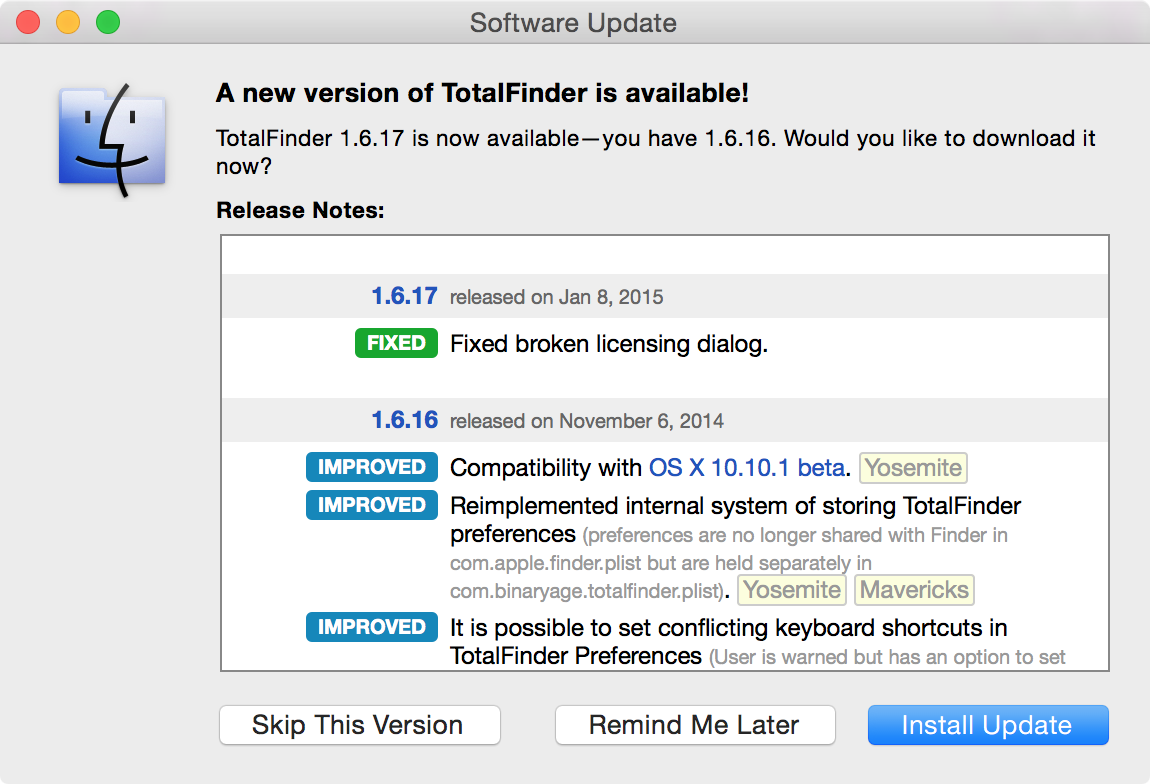Open the 1.6.16 version link

[x=404, y=420]
